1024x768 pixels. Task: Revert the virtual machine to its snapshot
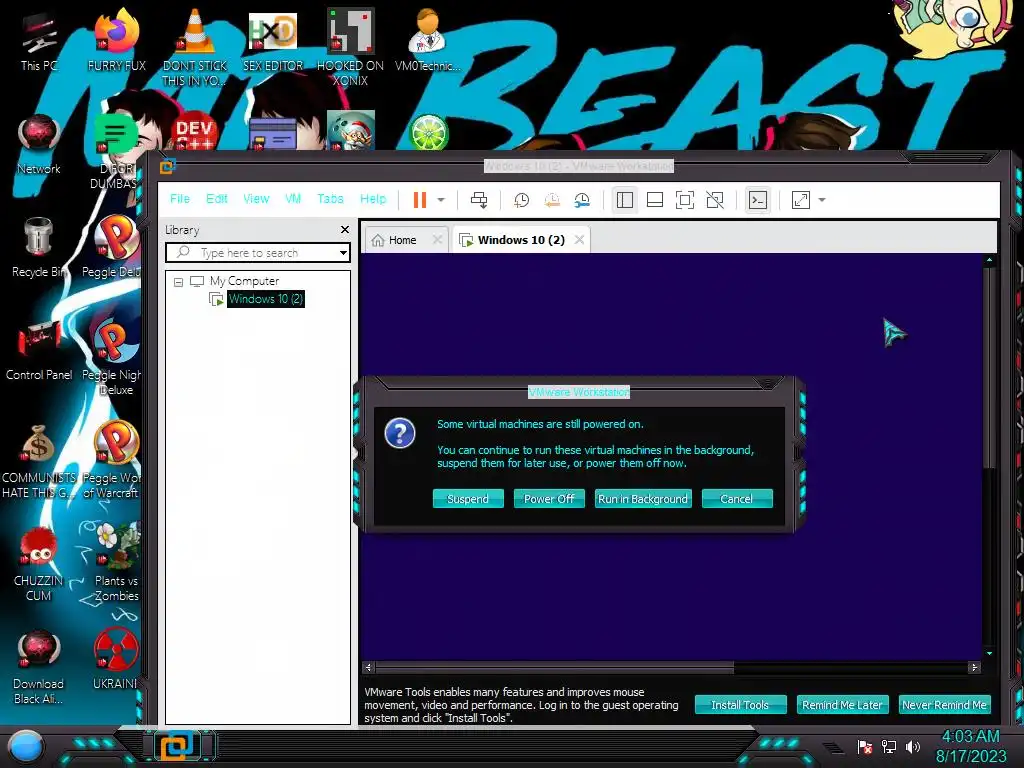click(x=552, y=200)
